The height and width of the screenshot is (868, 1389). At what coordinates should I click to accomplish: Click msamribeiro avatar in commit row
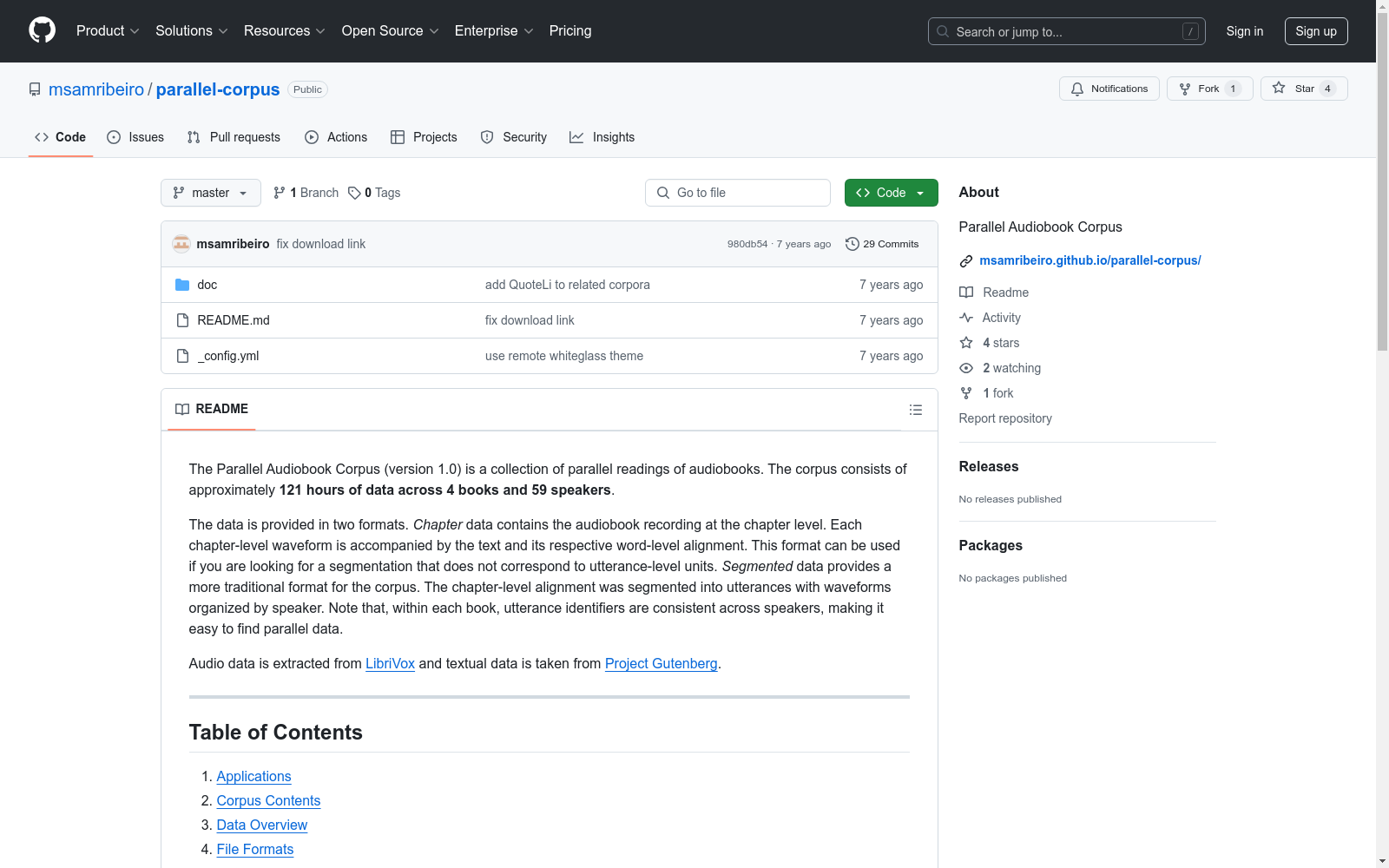click(181, 244)
